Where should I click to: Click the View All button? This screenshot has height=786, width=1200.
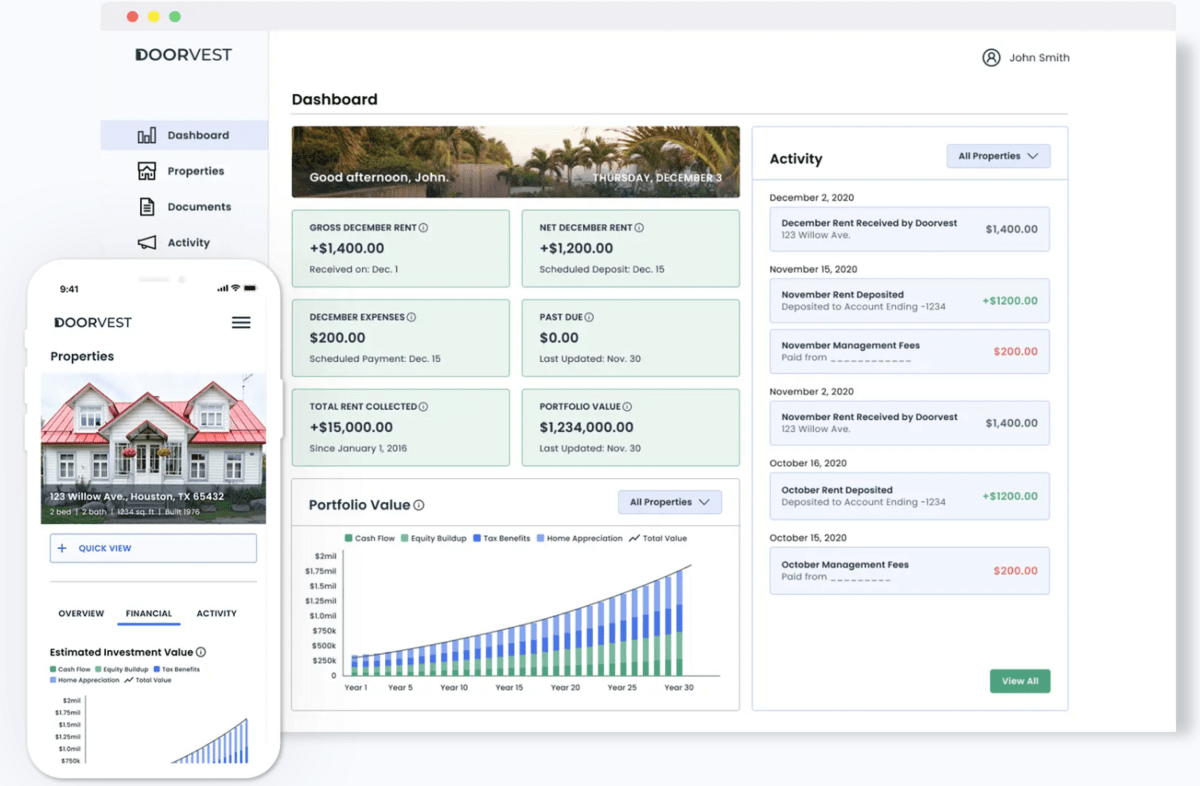1020,681
